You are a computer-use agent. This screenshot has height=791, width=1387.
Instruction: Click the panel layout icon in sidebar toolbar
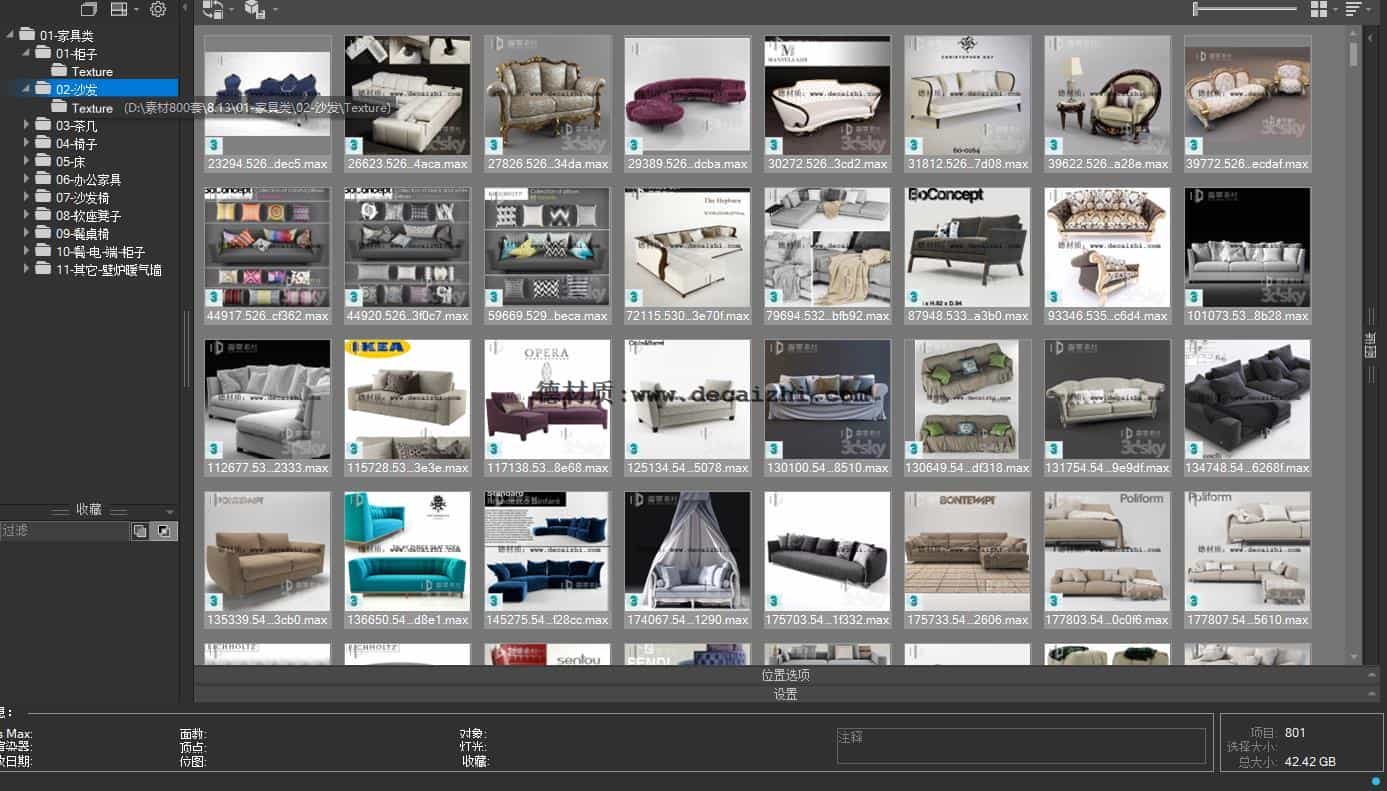pyautogui.click(x=119, y=10)
